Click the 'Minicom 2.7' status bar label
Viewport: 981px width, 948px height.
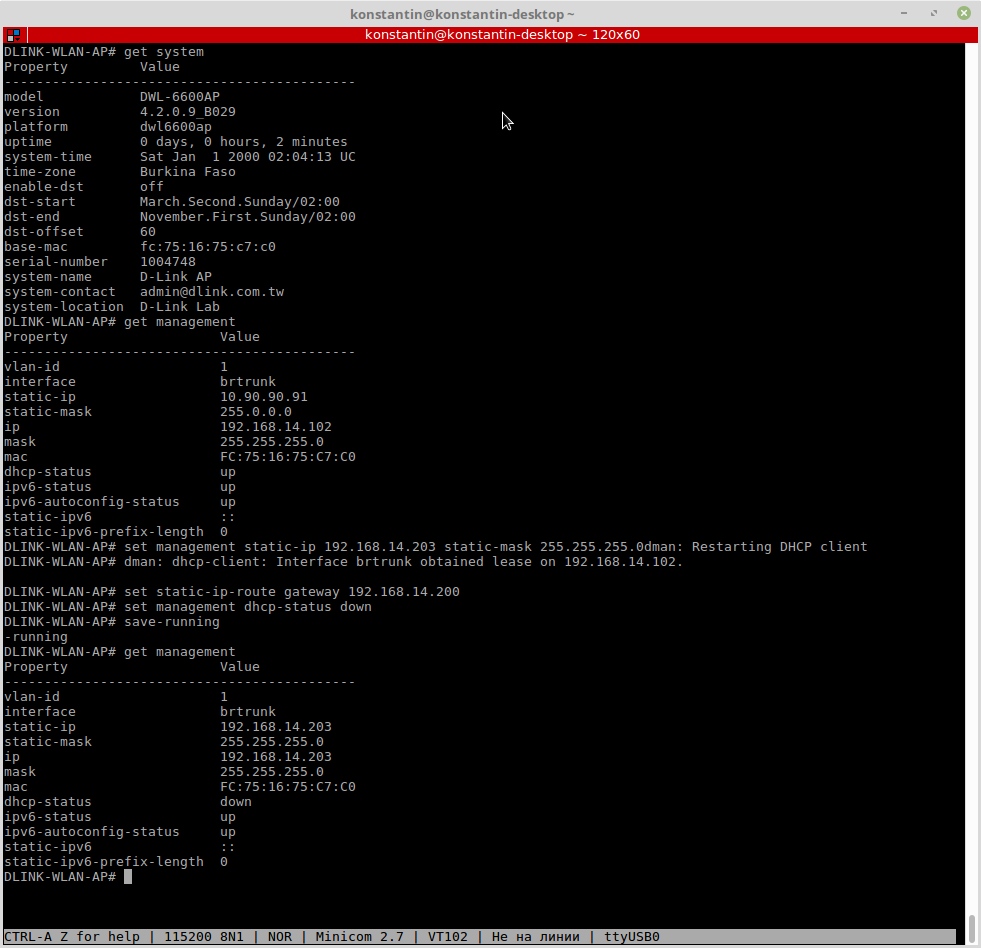click(359, 937)
